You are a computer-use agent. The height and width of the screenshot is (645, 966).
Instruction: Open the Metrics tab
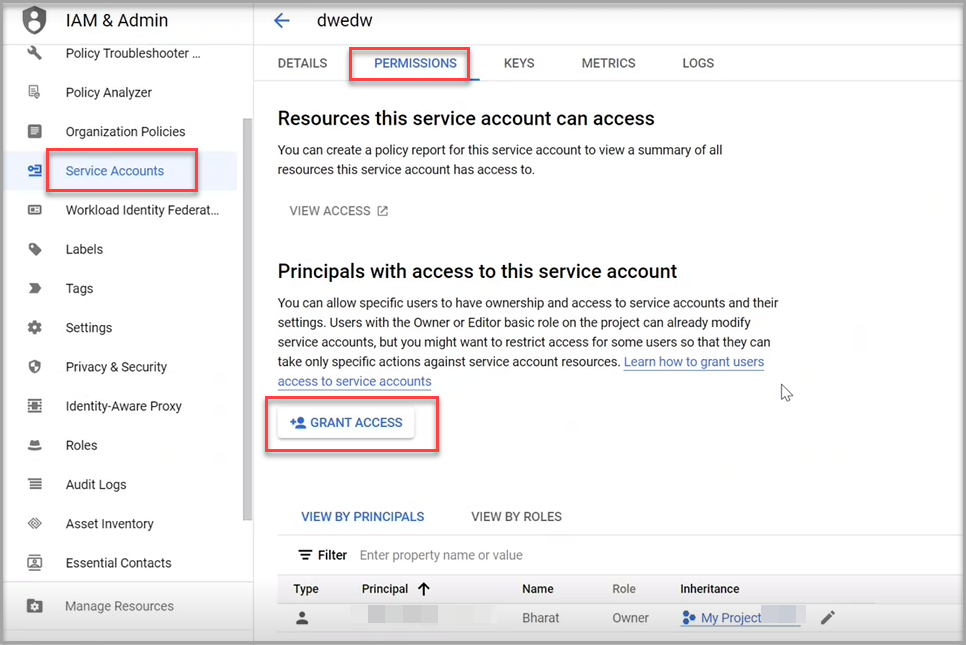[608, 63]
